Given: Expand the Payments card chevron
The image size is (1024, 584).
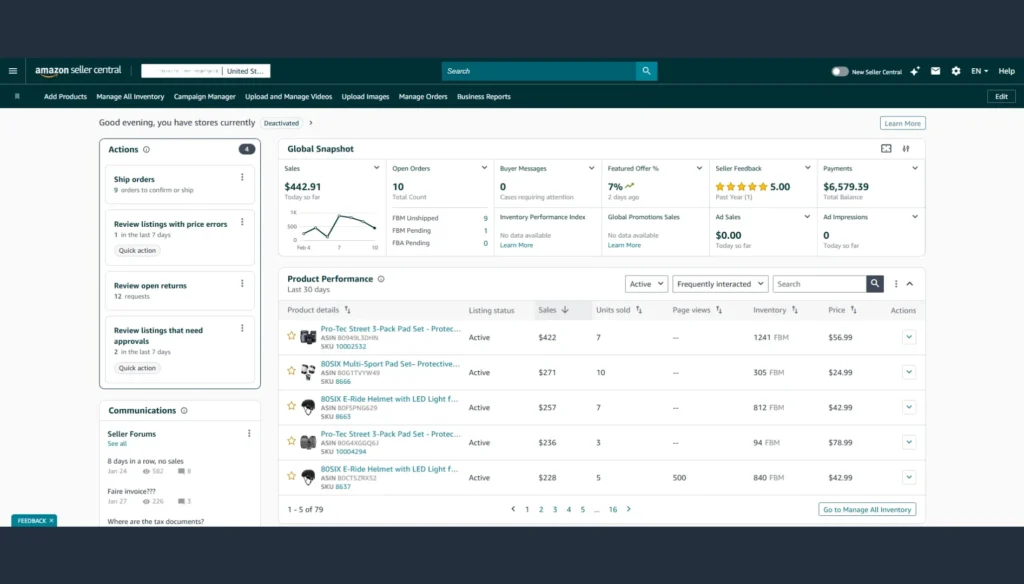Looking at the screenshot, I should pyautogui.click(x=915, y=168).
